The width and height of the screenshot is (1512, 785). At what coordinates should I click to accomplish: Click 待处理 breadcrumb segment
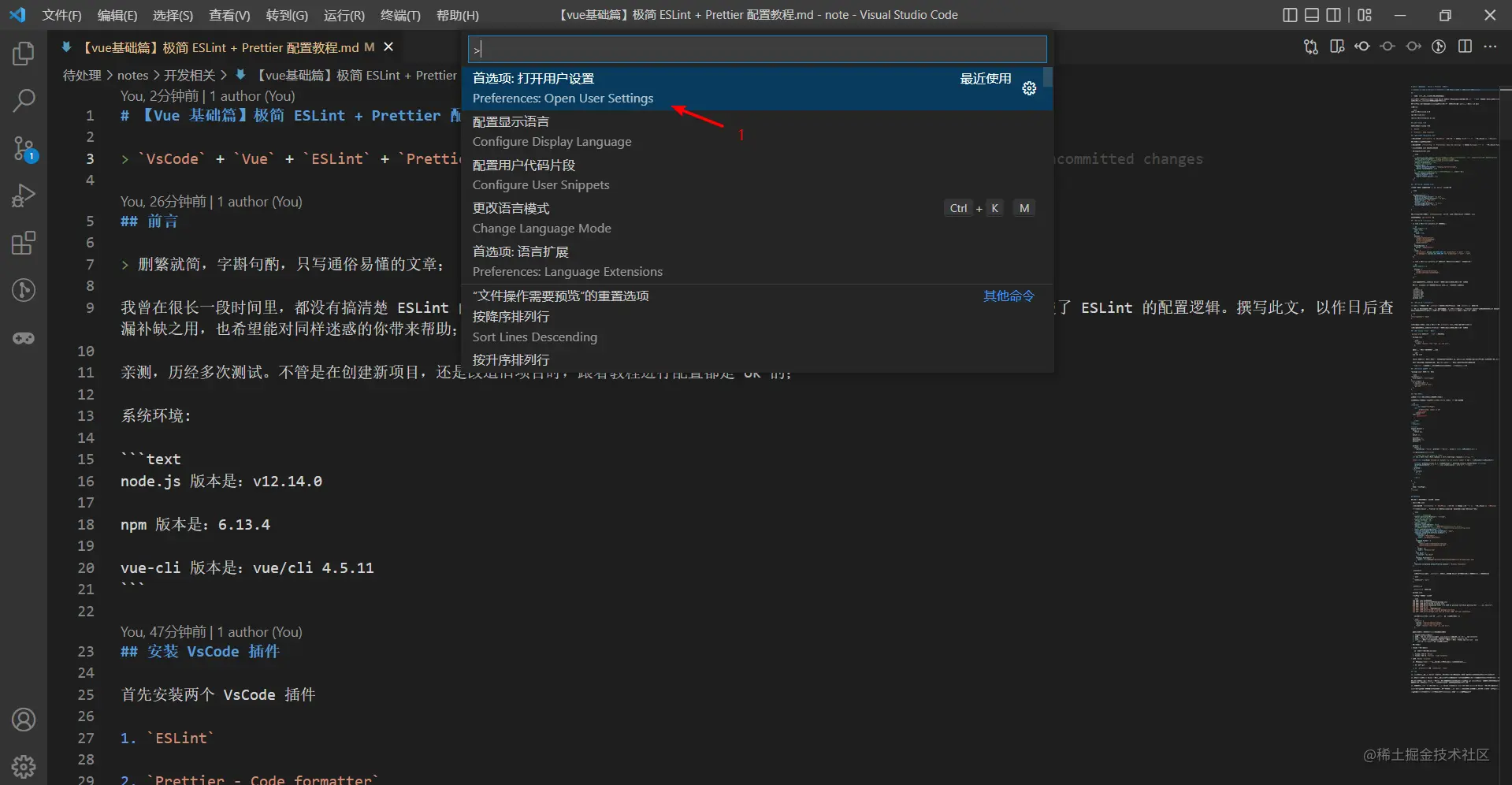click(x=82, y=75)
